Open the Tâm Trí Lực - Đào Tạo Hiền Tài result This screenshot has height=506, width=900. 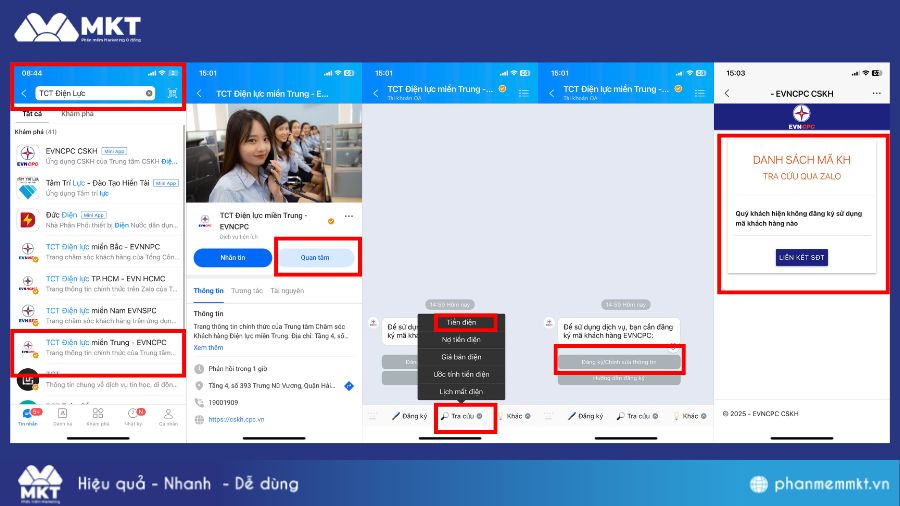[x=98, y=188]
